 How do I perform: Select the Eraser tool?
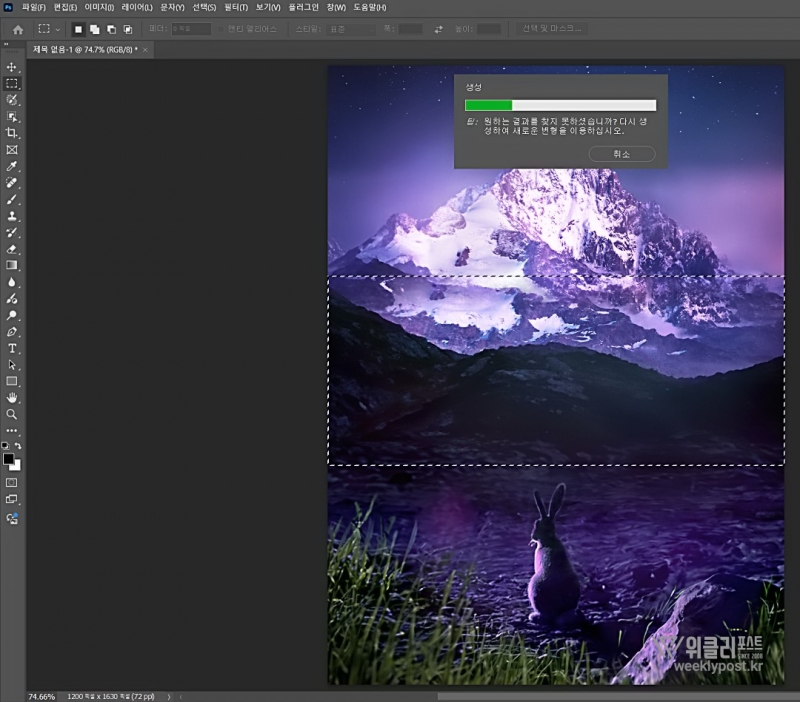coord(12,249)
